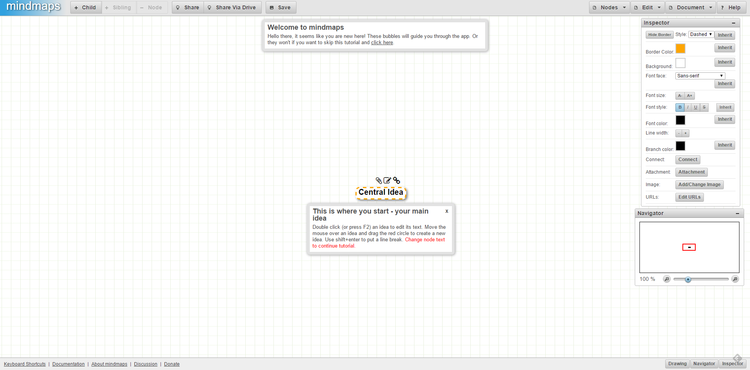Image resolution: width=750 pixels, height=370 pixels.
Task: Open Donate link in footer
Action: pos(172,364)
